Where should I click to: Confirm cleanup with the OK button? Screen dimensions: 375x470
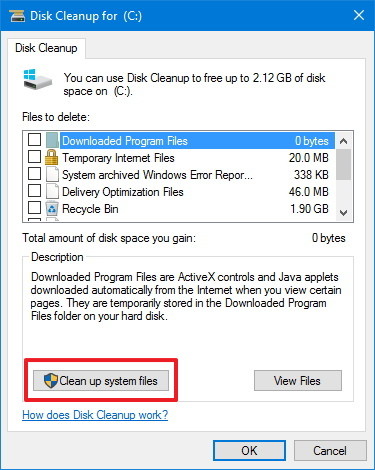click(249, 451)
